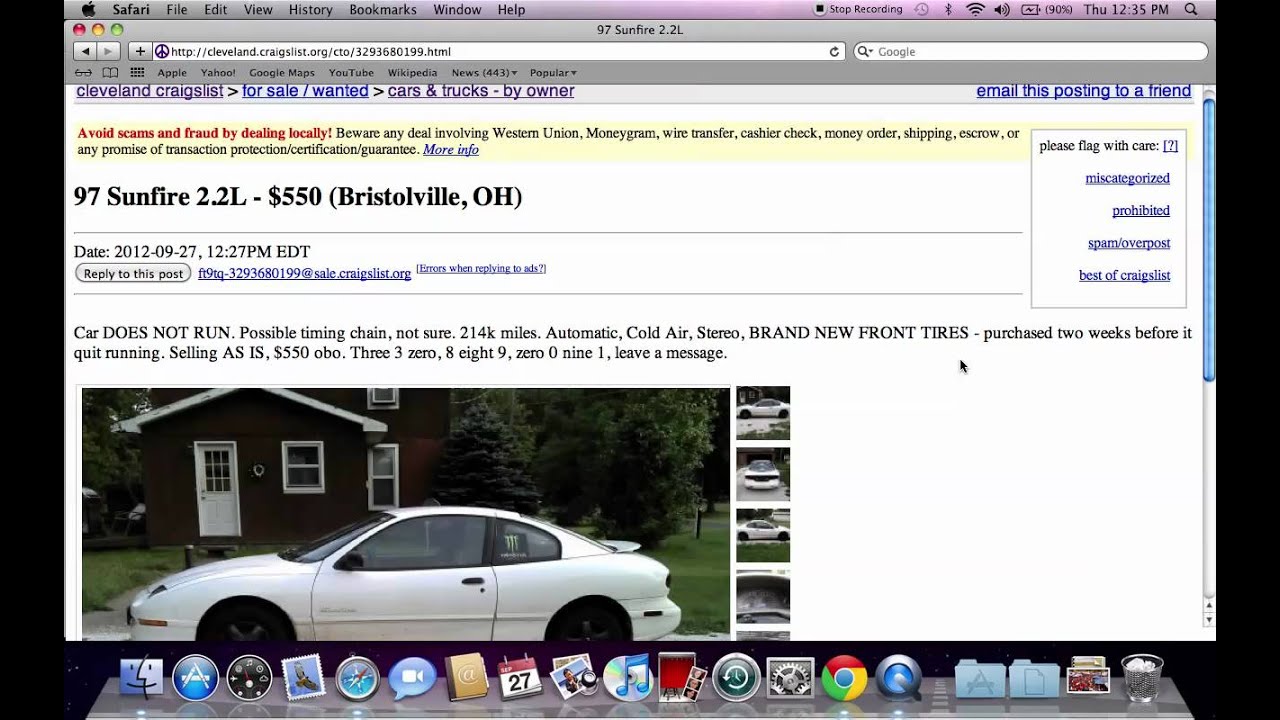Open Finder from the dock
The width and height of the screenshot is (1280, 720).
point(141,678)
